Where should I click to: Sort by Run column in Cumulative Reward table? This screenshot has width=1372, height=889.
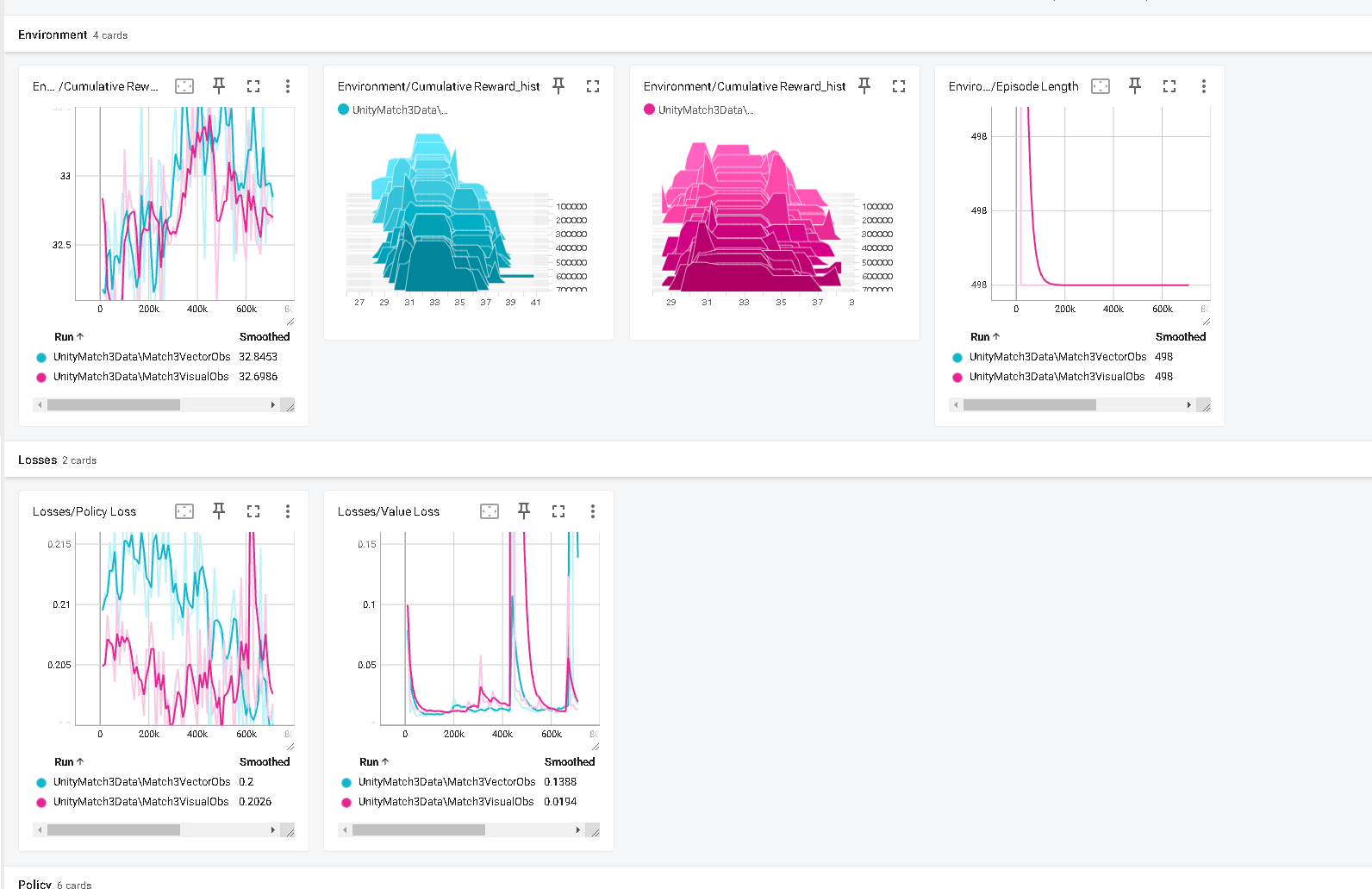pyautogui.click(x=69, y=337)
